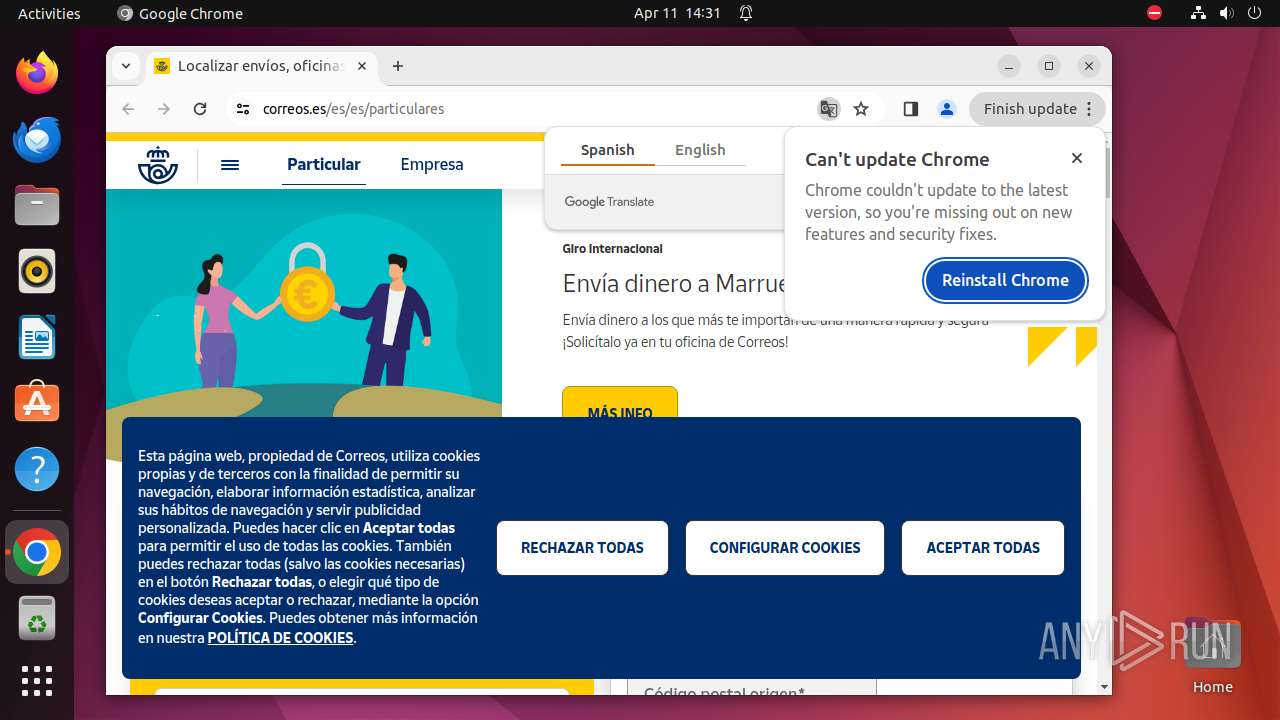This screenshot has height=720, width=1280.
Task: Click Google Chrome app menu in top bar
Action: click(180, 13)
